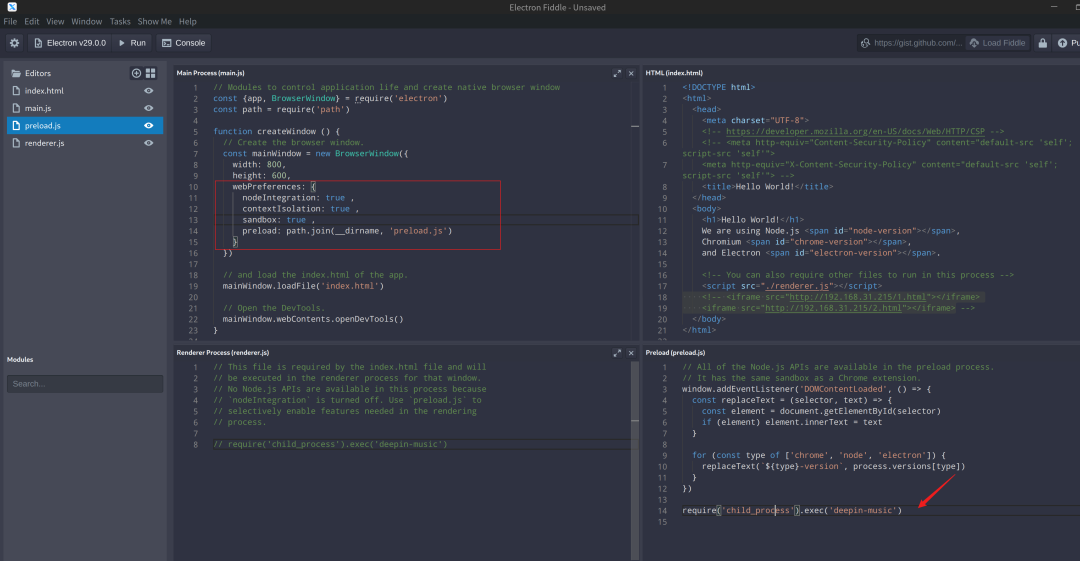1080x561 pixels.
Task: Click the padlock icon next to Load Fiddle
Action: coord(1042,43)
